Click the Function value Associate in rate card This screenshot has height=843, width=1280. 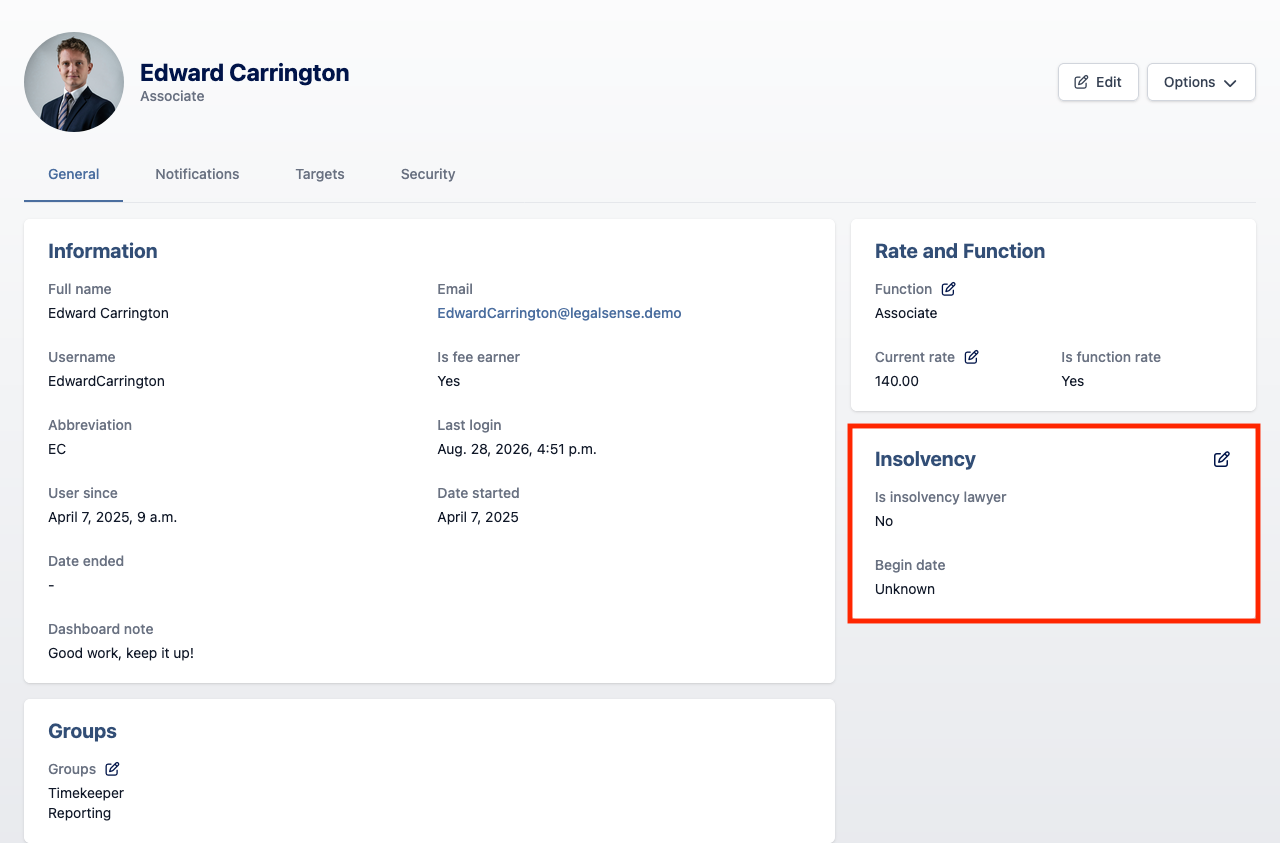tap(906, 313)
